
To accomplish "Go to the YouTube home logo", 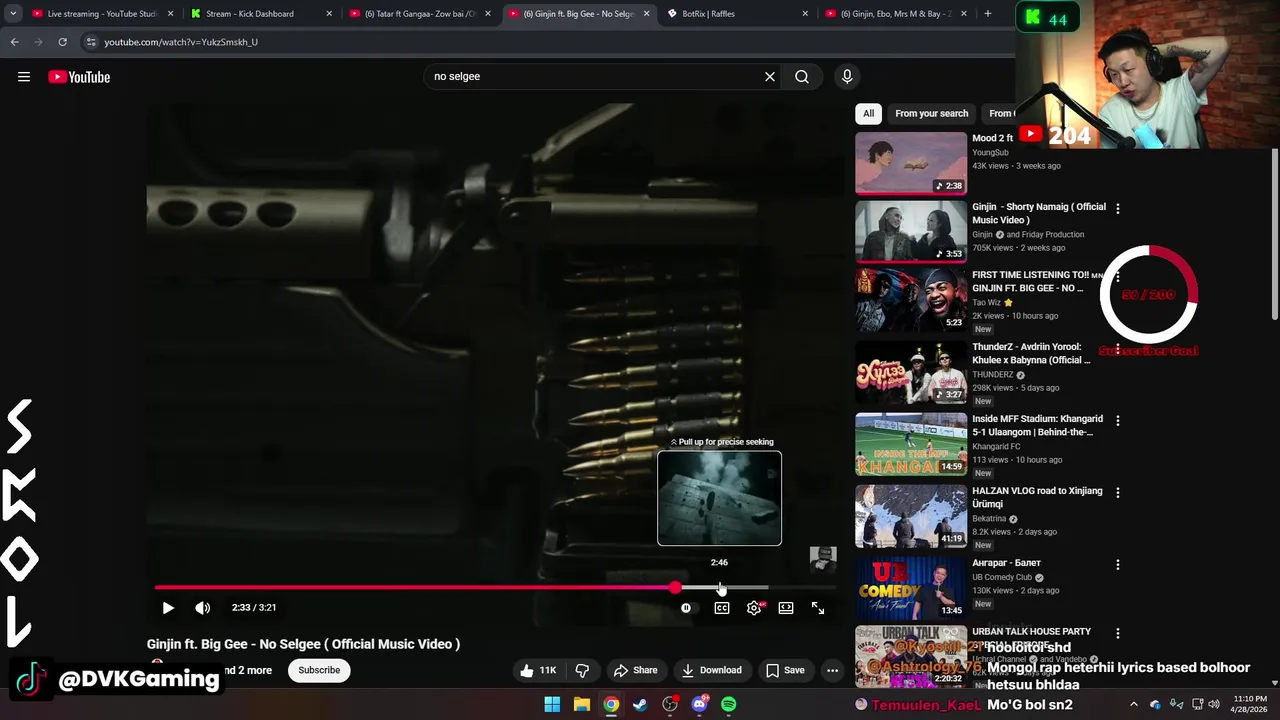I will [x=79, y=77].
